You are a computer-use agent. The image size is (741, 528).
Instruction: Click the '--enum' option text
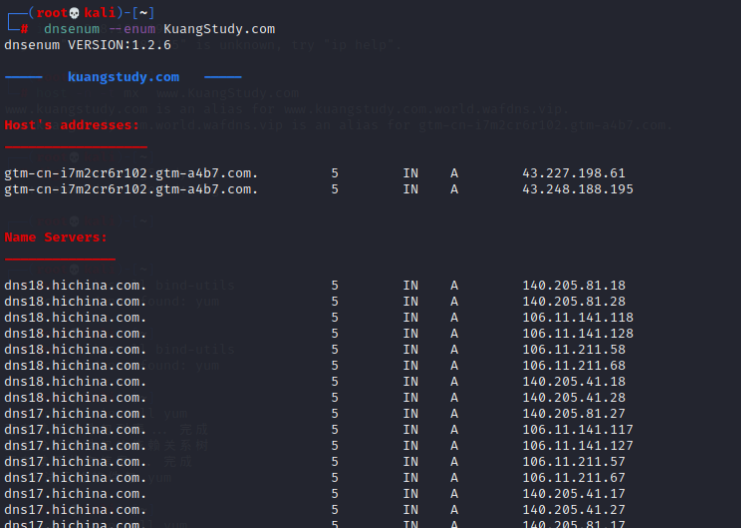point(132,29)
